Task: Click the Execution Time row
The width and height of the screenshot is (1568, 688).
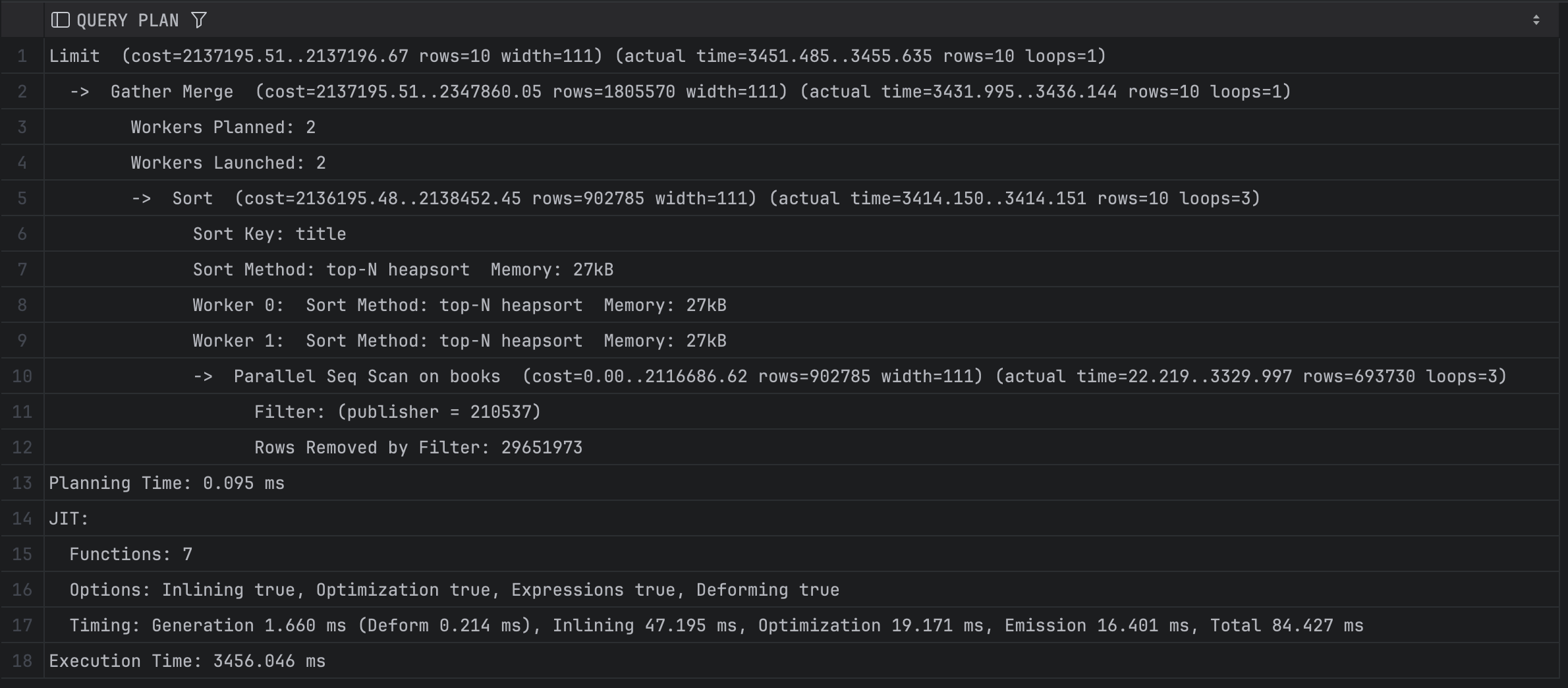Action: coord(187,661)
